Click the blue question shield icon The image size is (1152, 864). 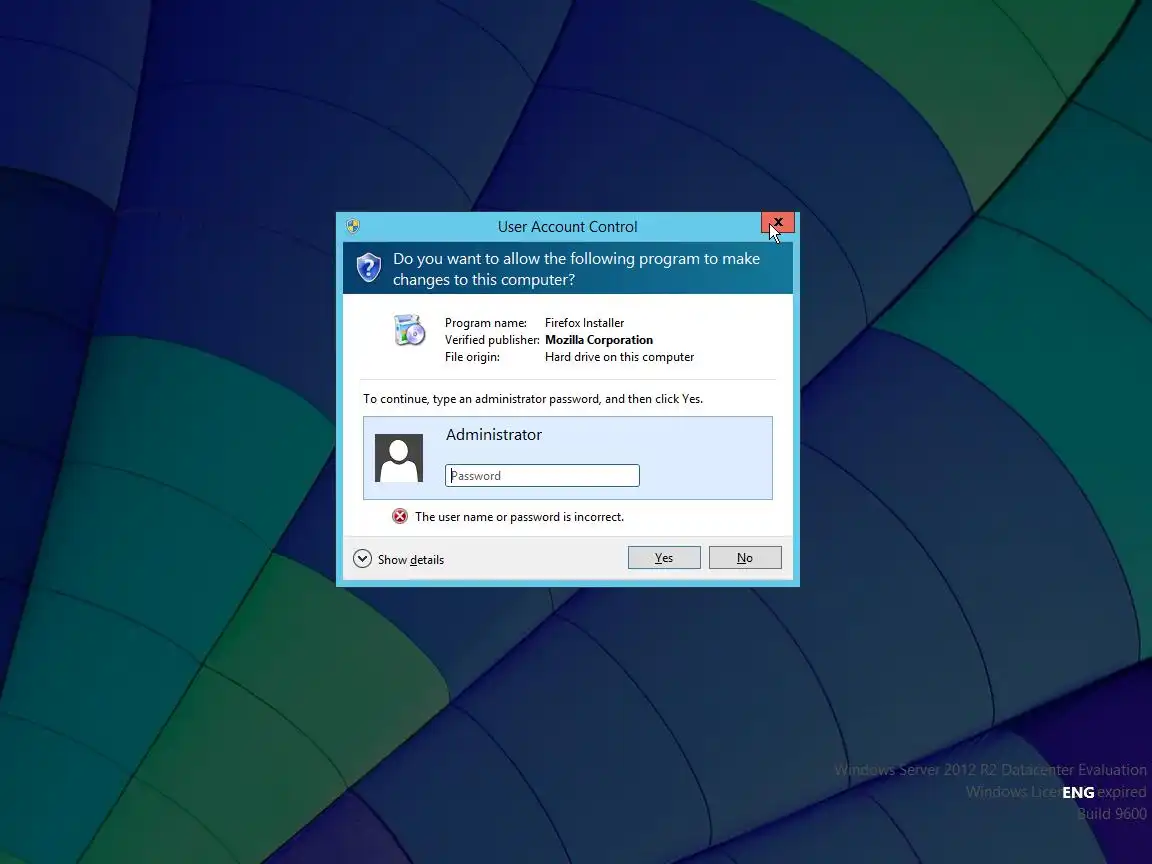369,267
